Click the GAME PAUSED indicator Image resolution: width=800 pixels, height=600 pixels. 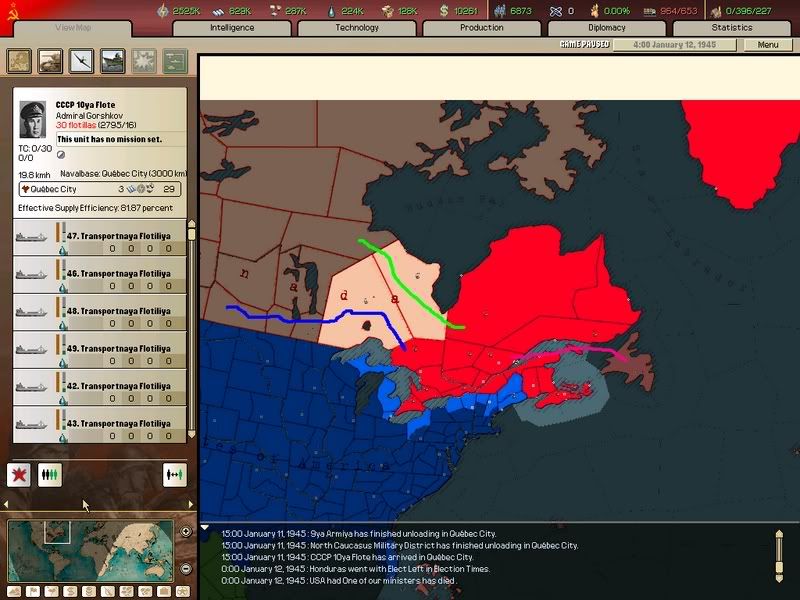pos(584,44)
